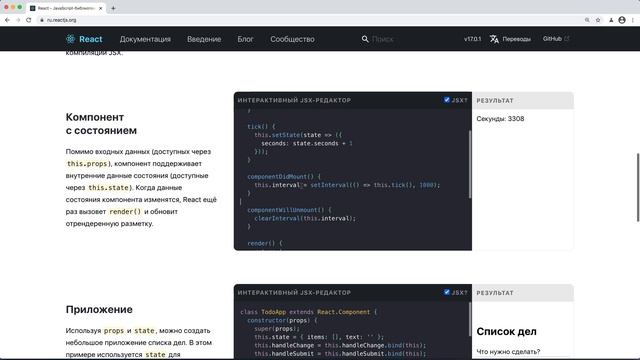Click the constructor(props) code line
This screenshot has height=360, width=640.
click(x=282, y=320)
